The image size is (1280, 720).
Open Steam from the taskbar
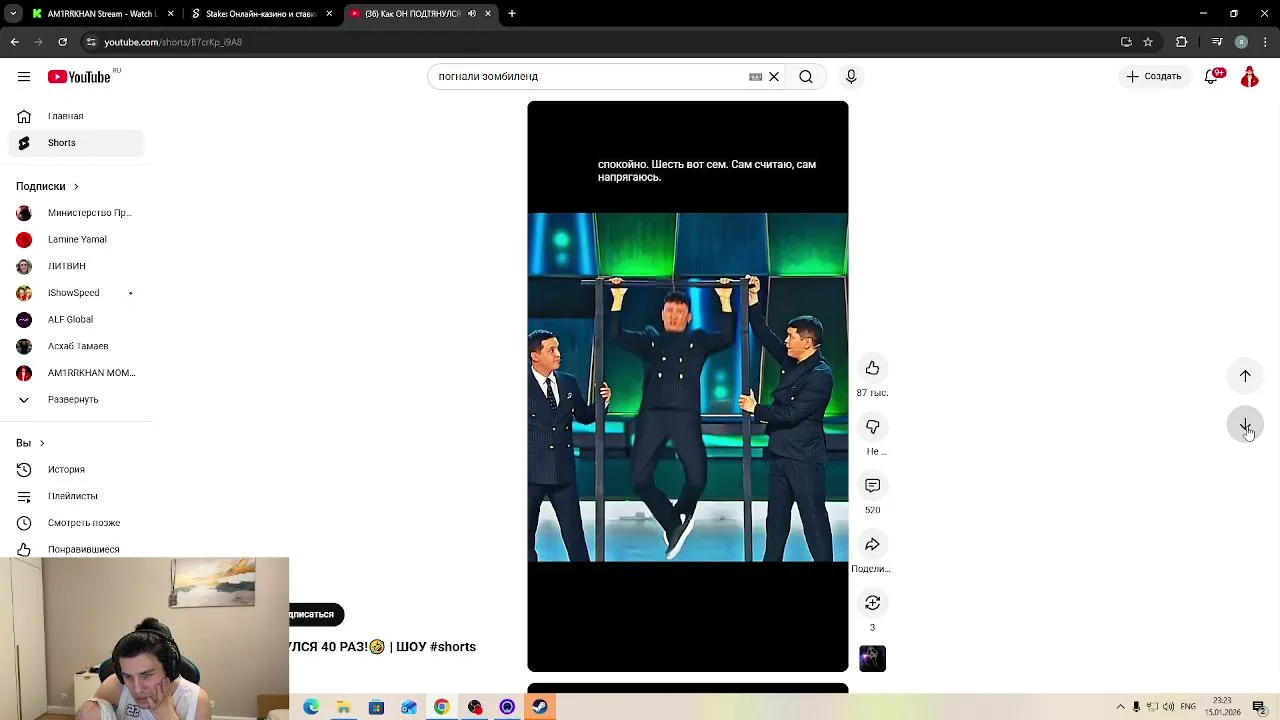tap(539, 707)
